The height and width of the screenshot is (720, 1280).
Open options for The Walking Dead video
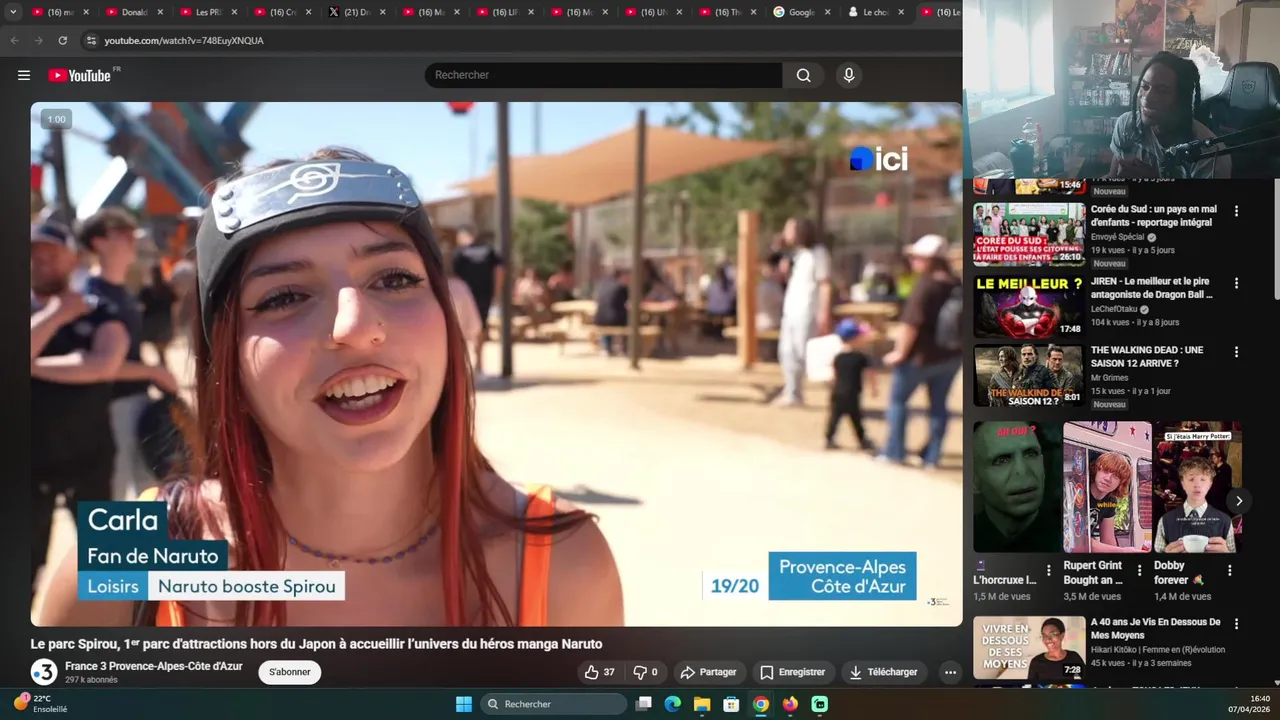[1236, 352]
